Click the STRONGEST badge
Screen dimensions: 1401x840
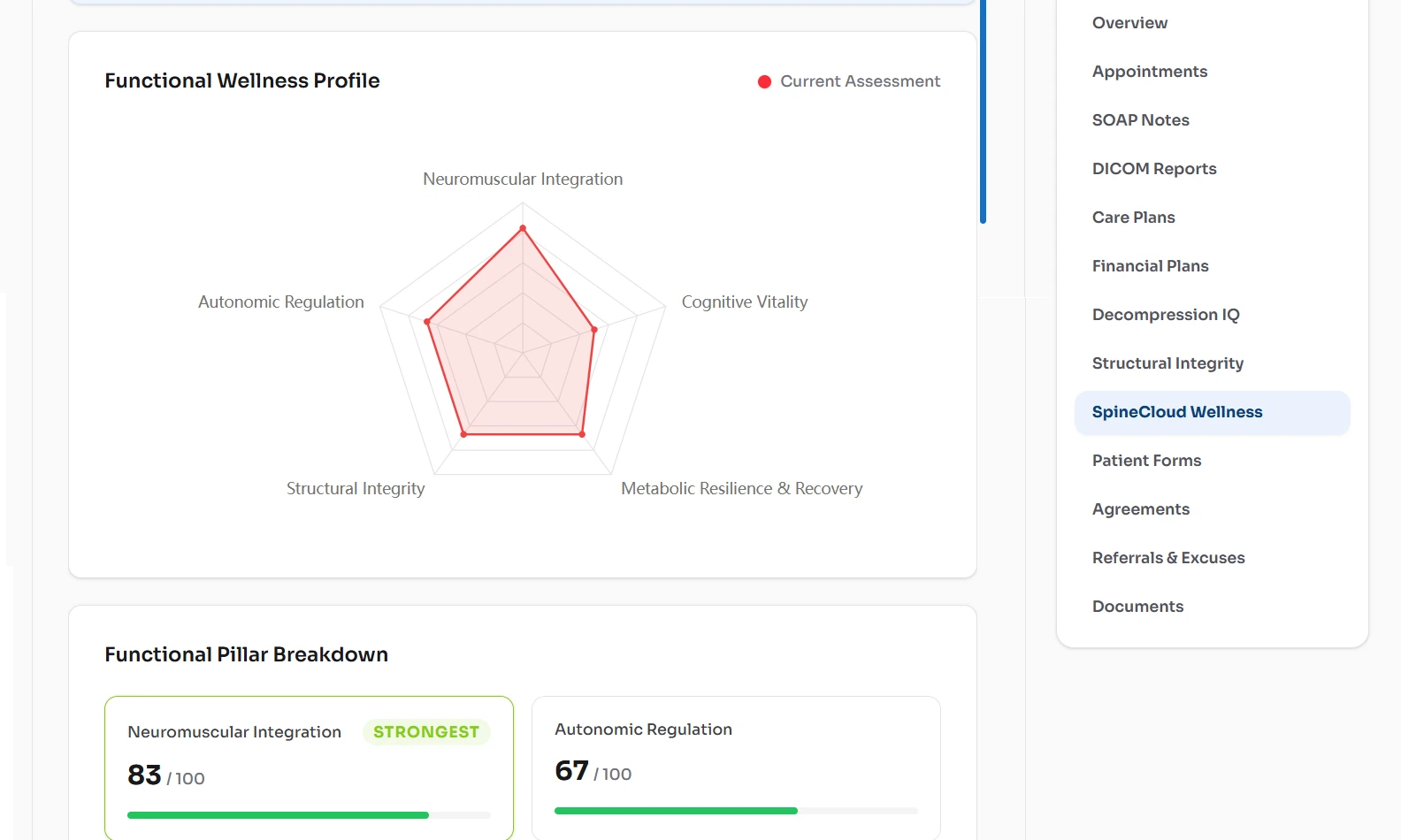(x=426, y=732)
